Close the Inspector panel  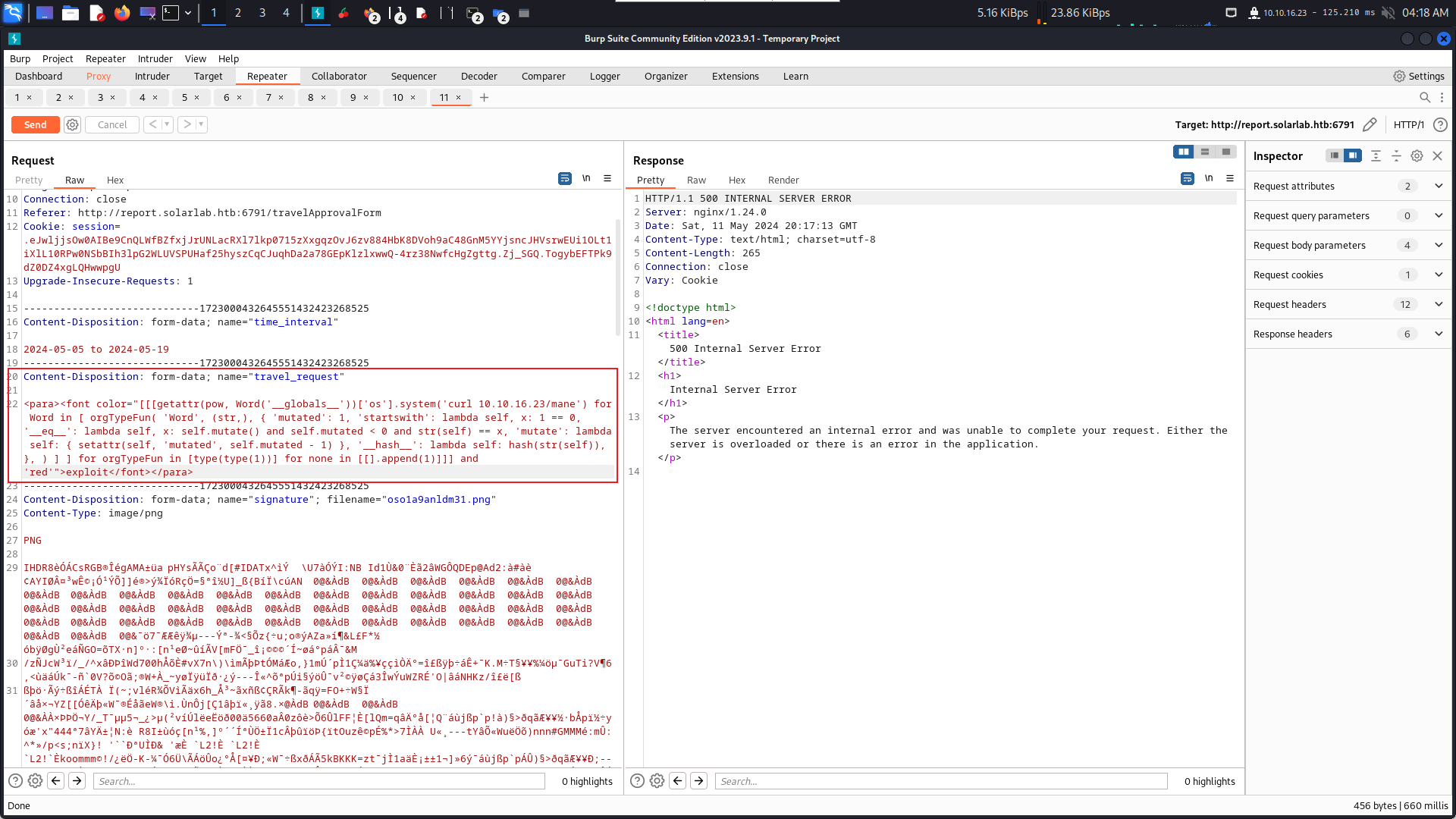pyautogui.click(x=1437, y=155)
